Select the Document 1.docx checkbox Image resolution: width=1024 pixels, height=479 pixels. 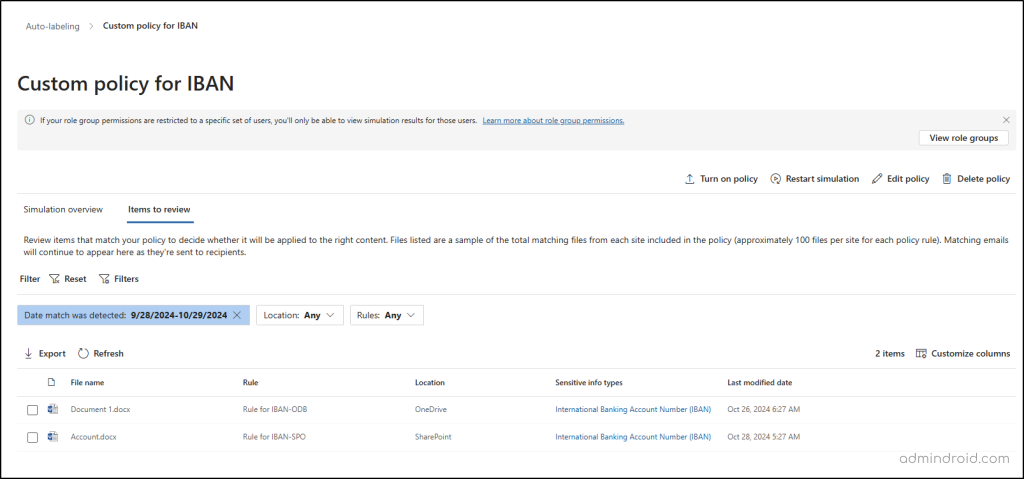pos(33,410)
